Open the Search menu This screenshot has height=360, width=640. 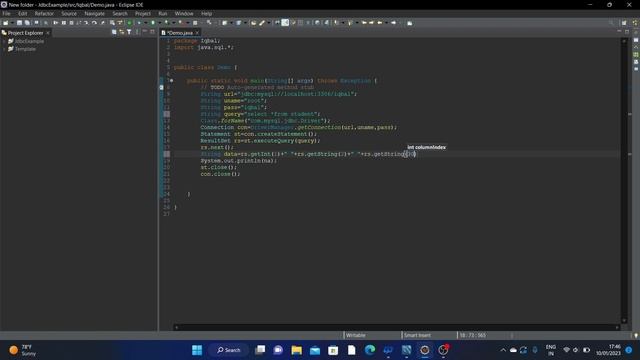pos(120,13)
